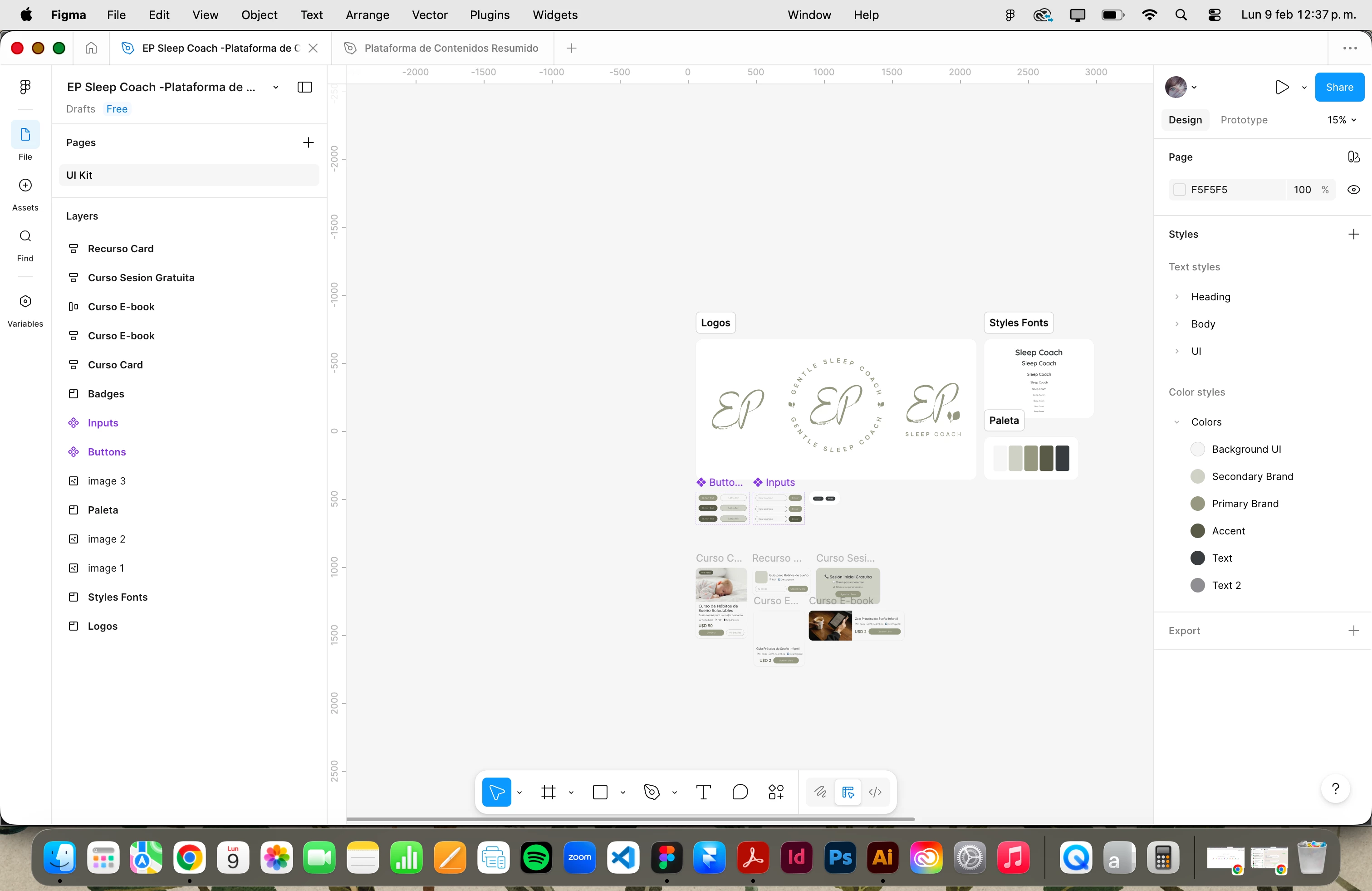The width and height of the screenshot is (1372, 891).
Task: Open the Actions components tool
Action: [x=776, y=792]
